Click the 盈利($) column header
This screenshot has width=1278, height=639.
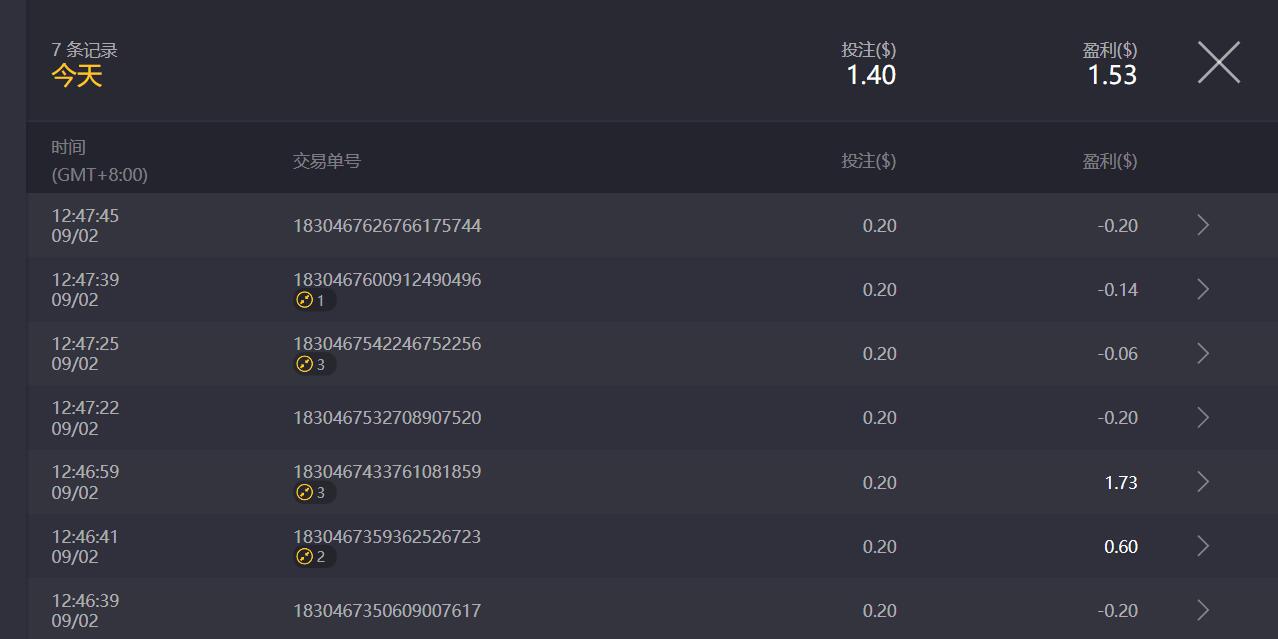coord(1109,161)
